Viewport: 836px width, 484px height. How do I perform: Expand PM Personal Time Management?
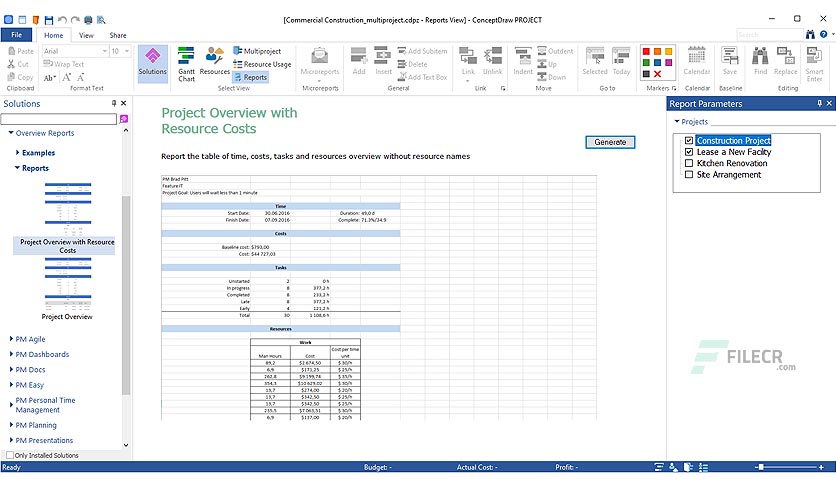click(11, 405)
